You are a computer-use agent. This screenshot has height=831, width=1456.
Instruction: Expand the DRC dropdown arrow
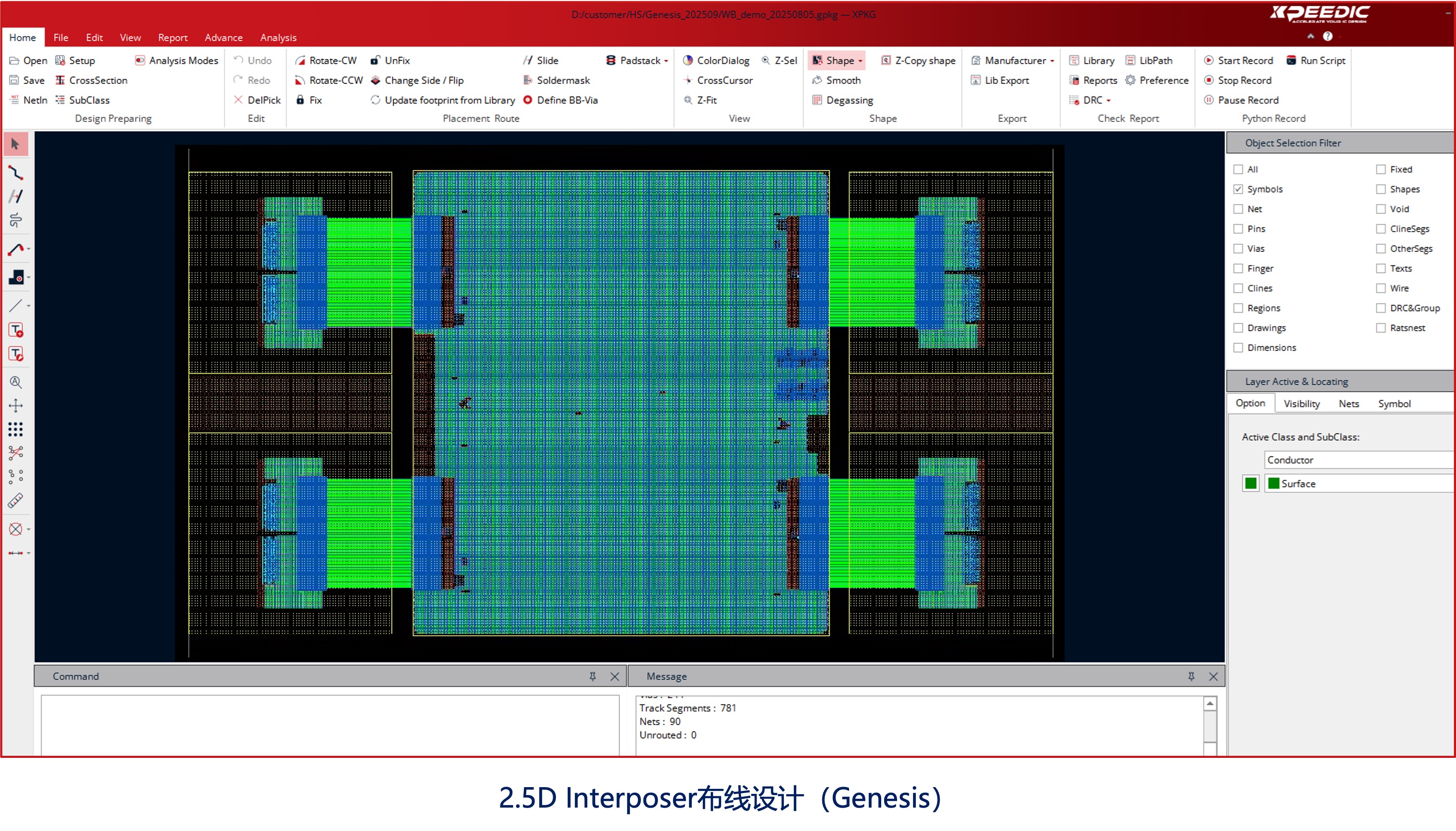[x=1109, y=100]
